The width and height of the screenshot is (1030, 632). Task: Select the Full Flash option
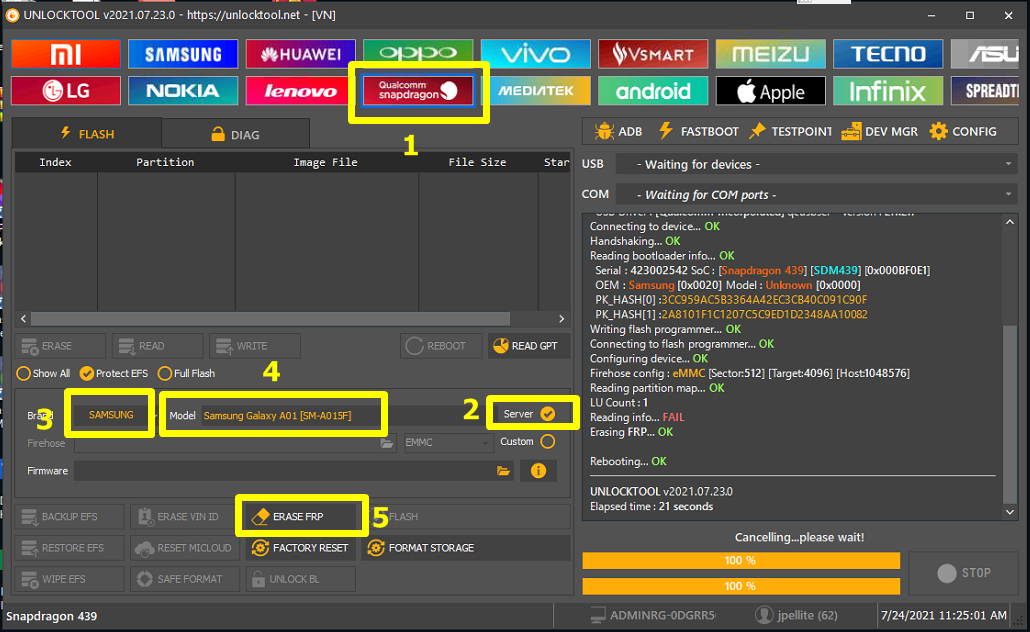(187, 373)
